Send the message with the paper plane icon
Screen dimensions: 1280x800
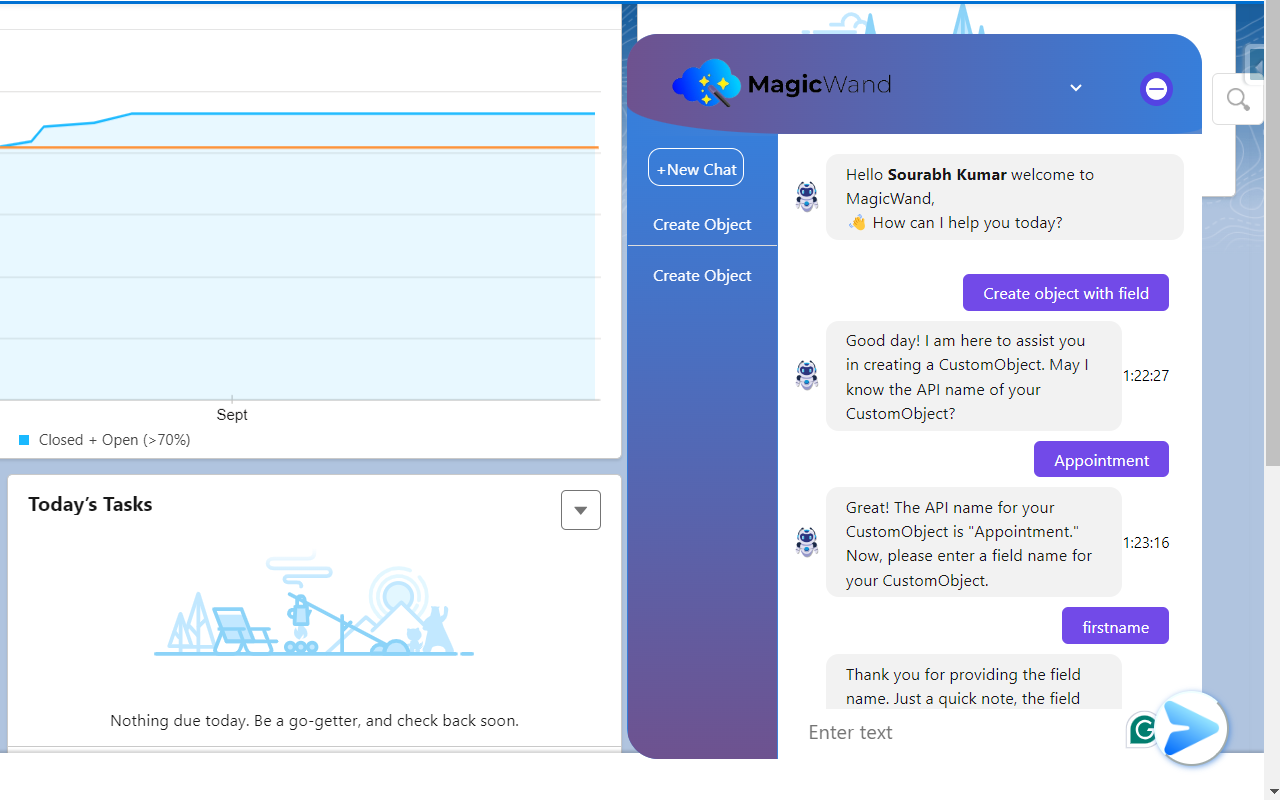pyautogui.click(x=1191, y=728)
